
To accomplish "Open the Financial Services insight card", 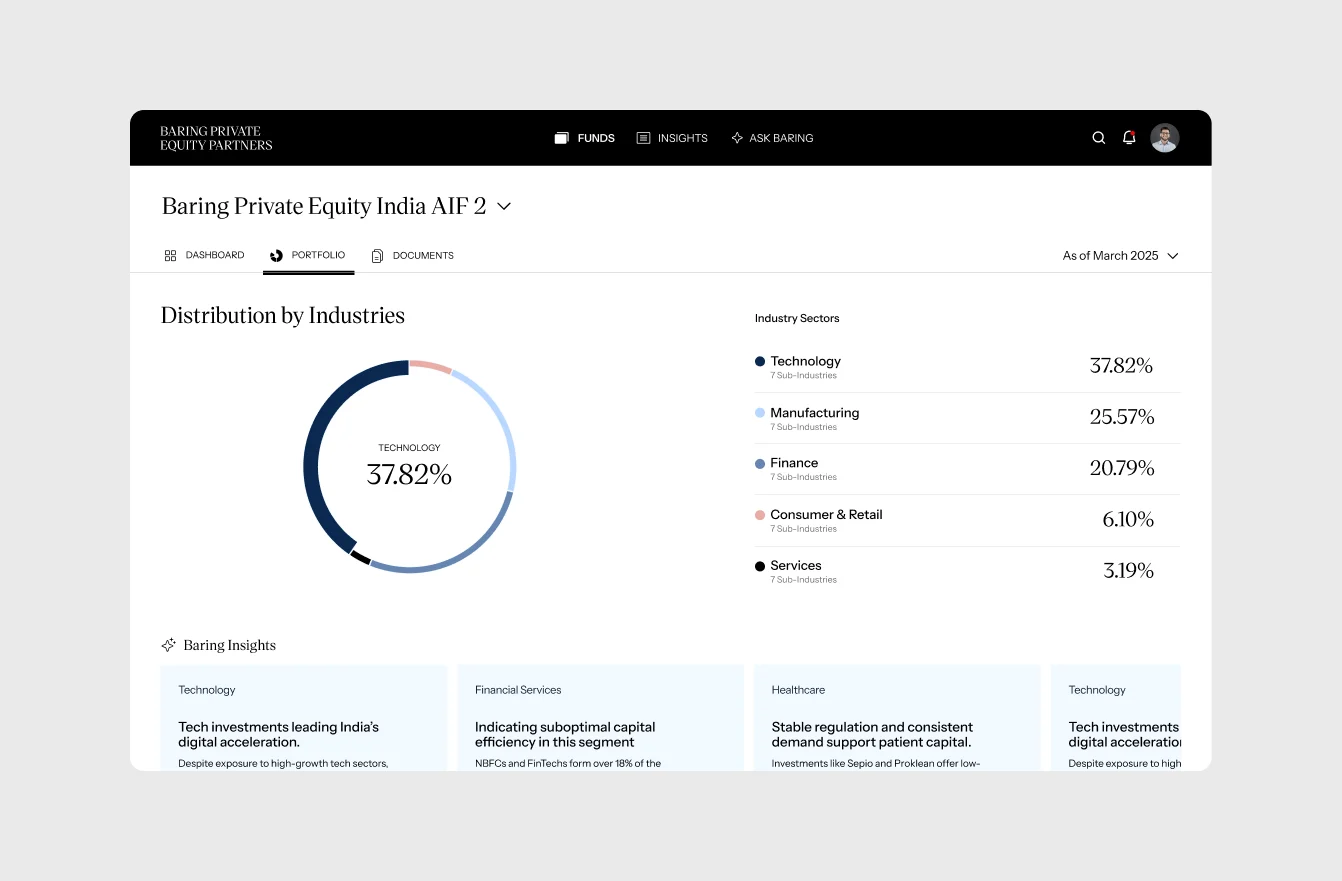I will pos(600,718).
